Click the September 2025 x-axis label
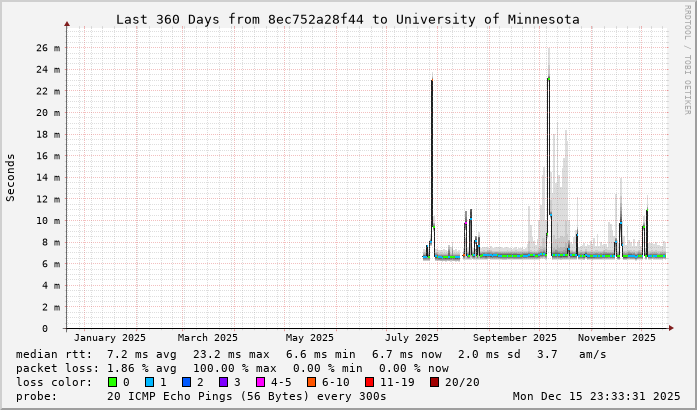Screen dimensions: 697x410 pyautogui.click(x=513, y=338)
